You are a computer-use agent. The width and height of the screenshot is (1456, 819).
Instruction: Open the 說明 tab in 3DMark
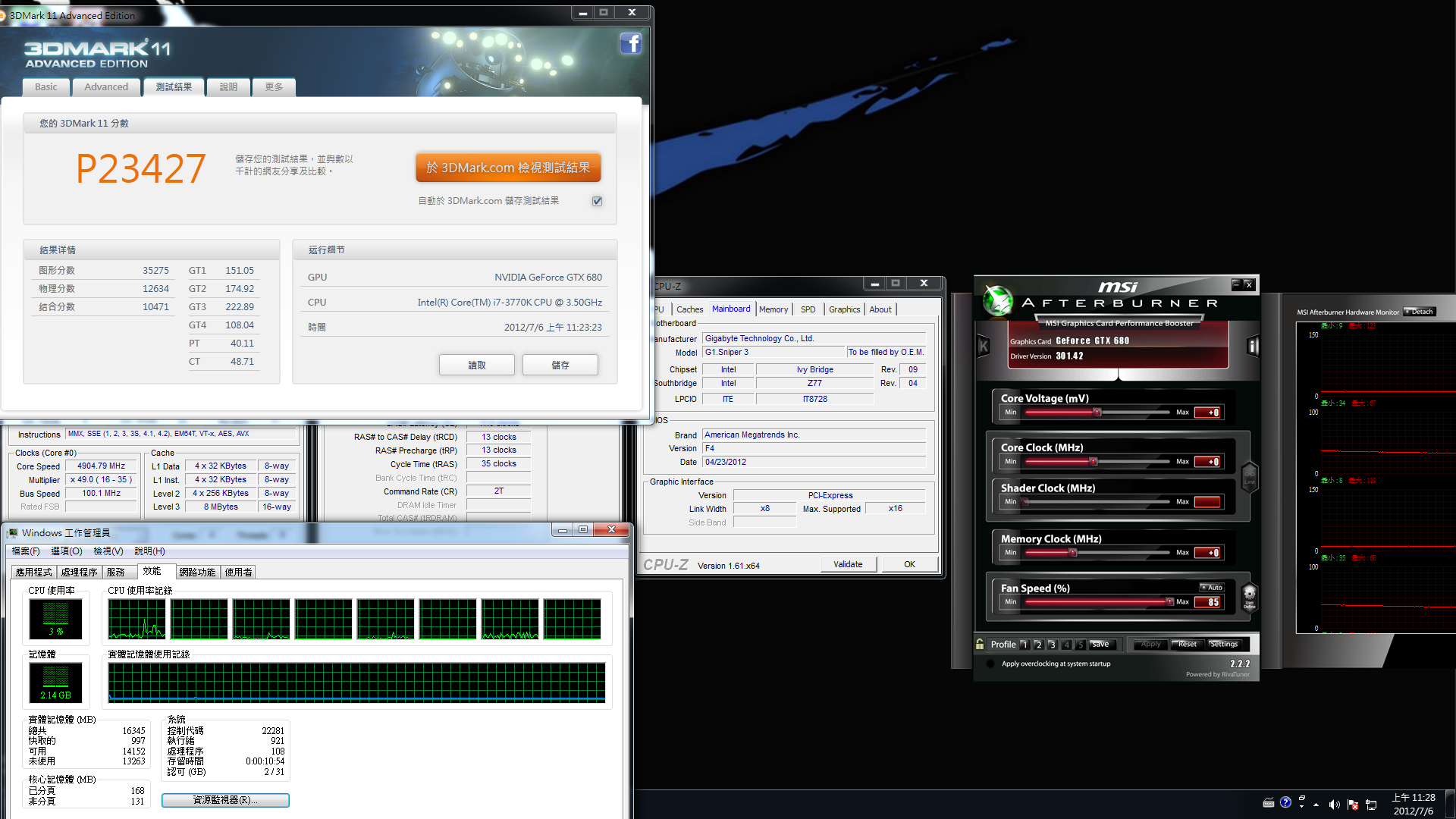228,87
